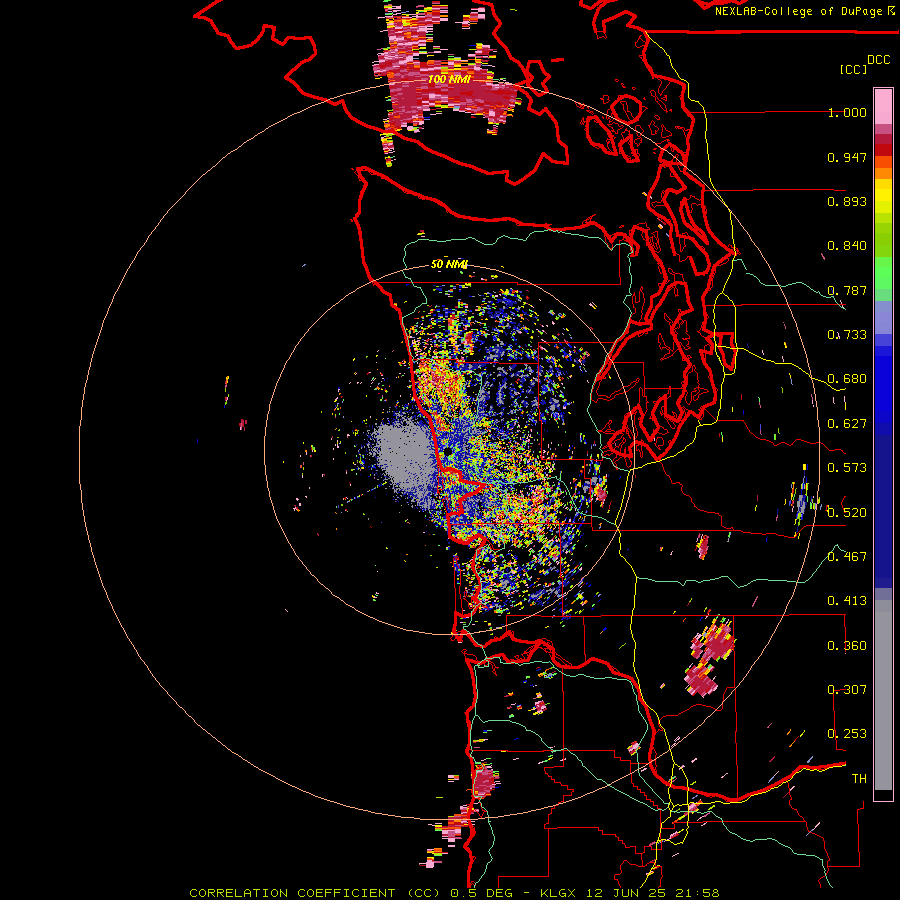Pick the light pink top color bar segment
Viewport: 900px width, 900px height.
[x=883, y=107]
